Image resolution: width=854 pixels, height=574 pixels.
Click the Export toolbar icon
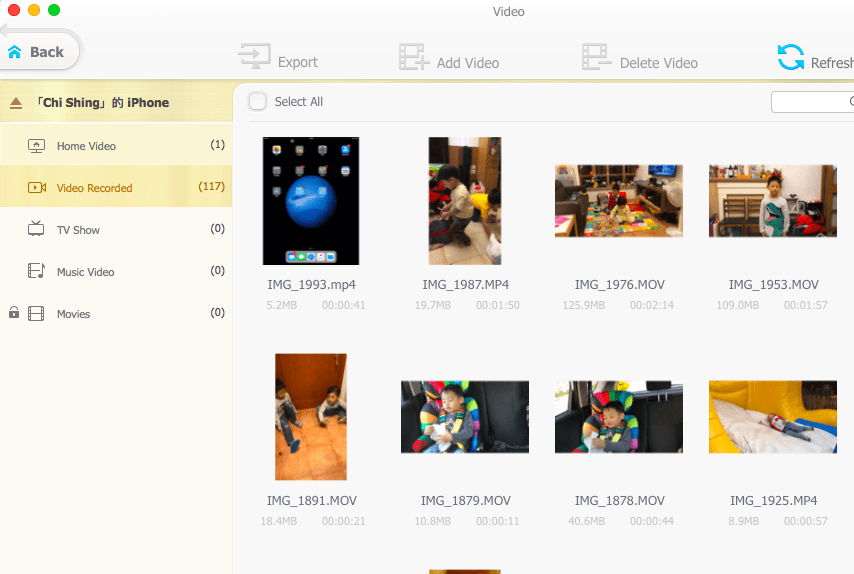tap(254, 57)
